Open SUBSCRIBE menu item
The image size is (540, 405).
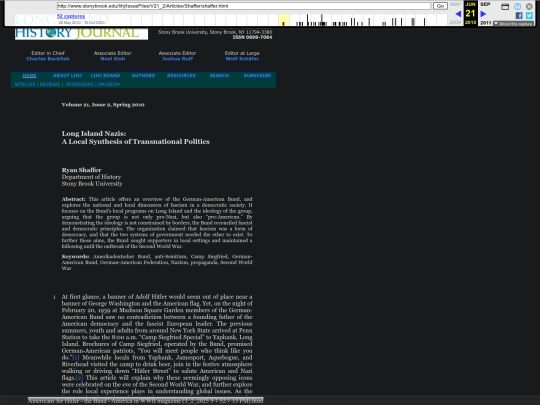tap(257, 75)
